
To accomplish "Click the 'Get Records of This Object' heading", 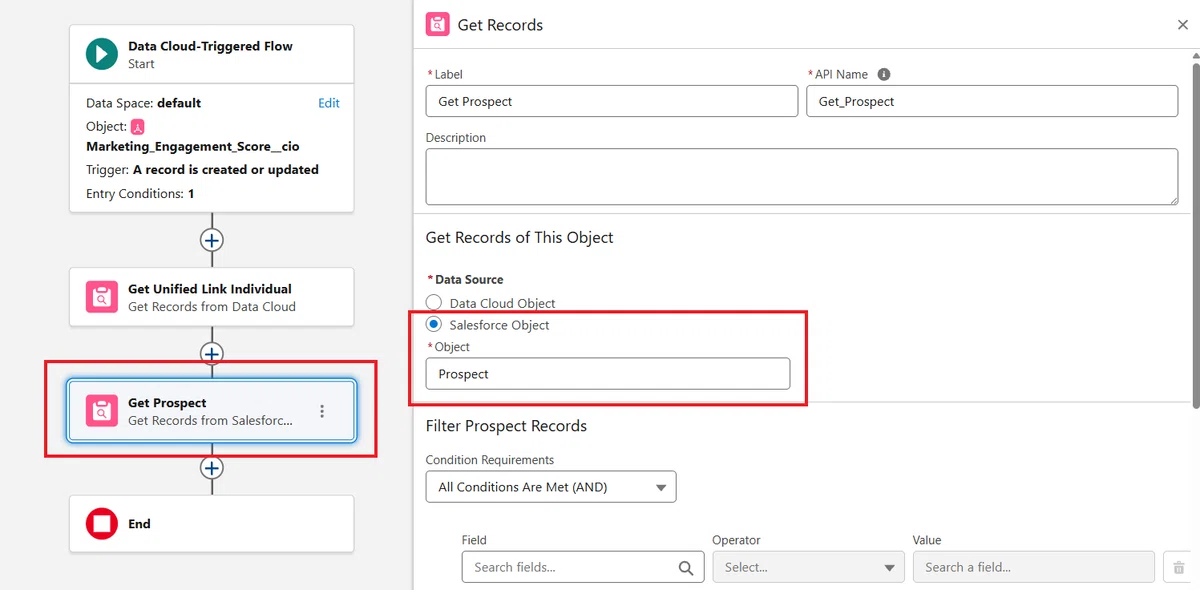I will (520, 238).
